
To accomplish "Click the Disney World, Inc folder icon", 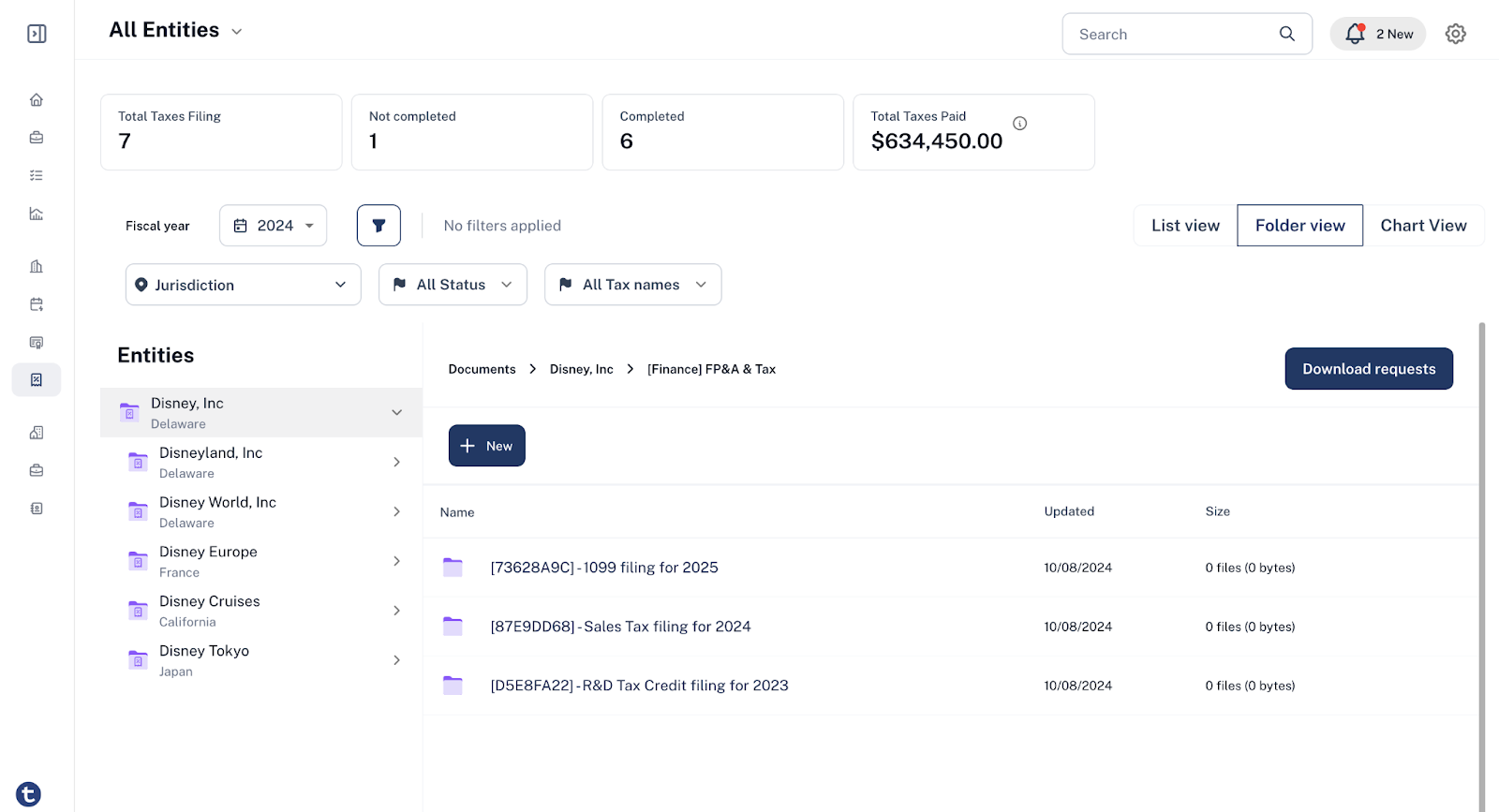I will [138, 511].
